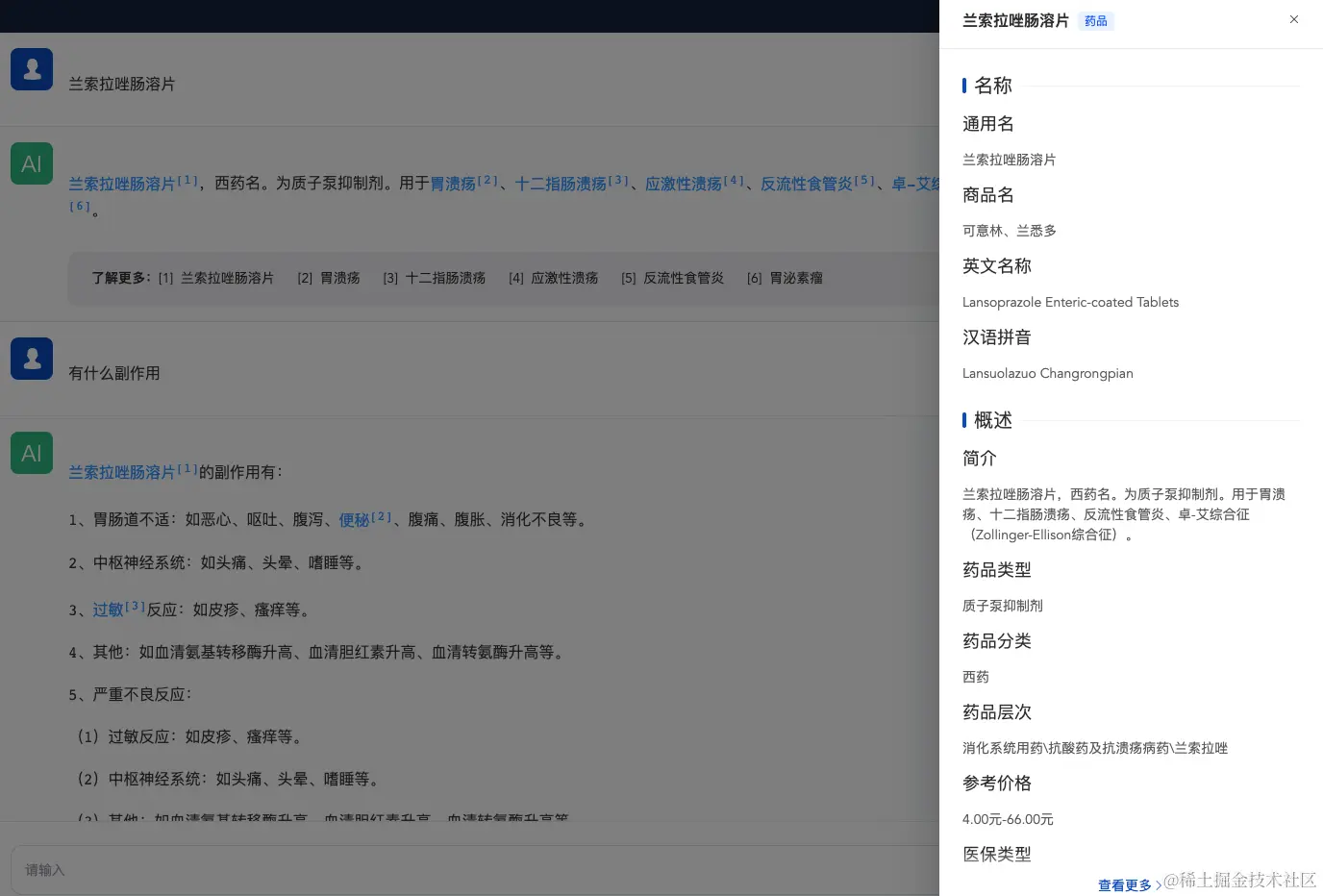
Task: Open the 查看更多 link at panel bottom
Action: pyautogui.click(x=1130, y=885)
